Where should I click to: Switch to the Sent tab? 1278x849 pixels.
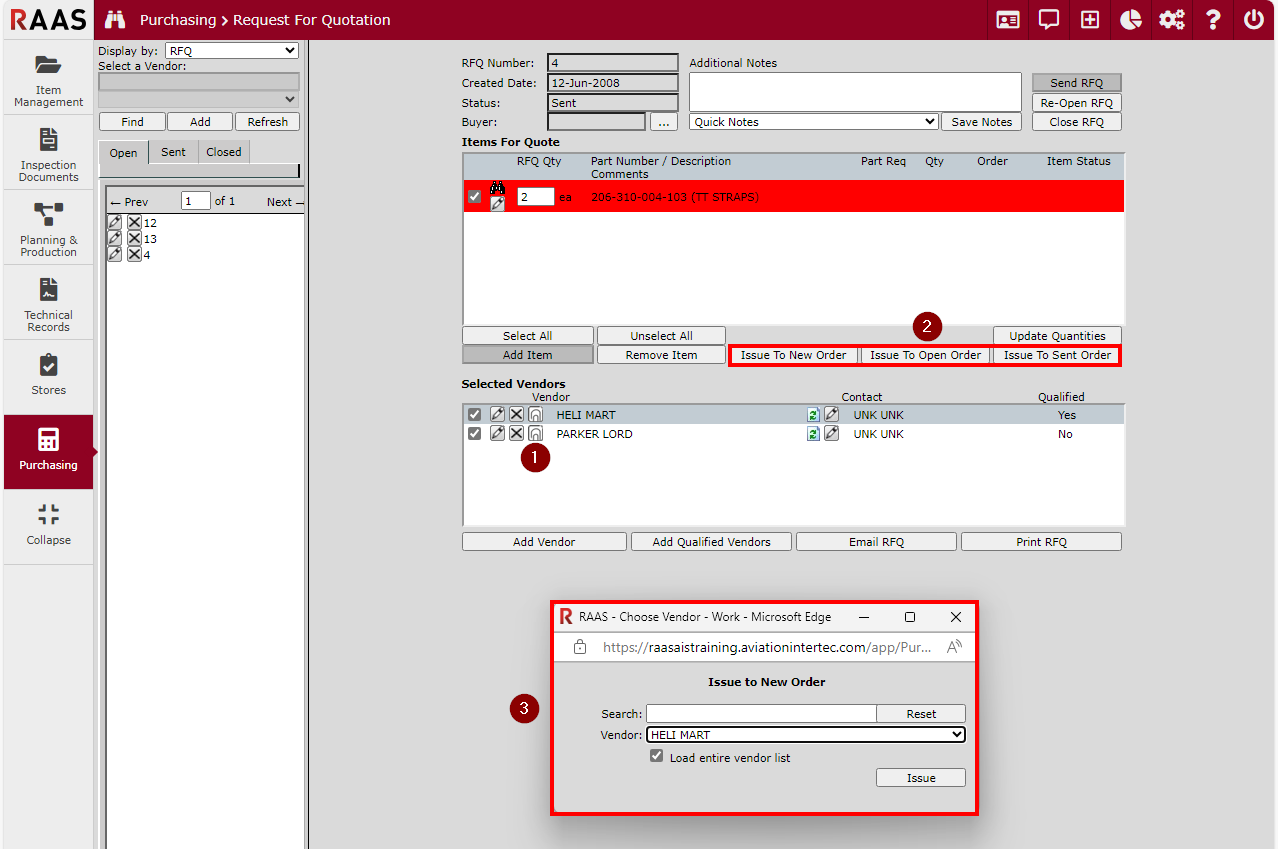point(173,152)
